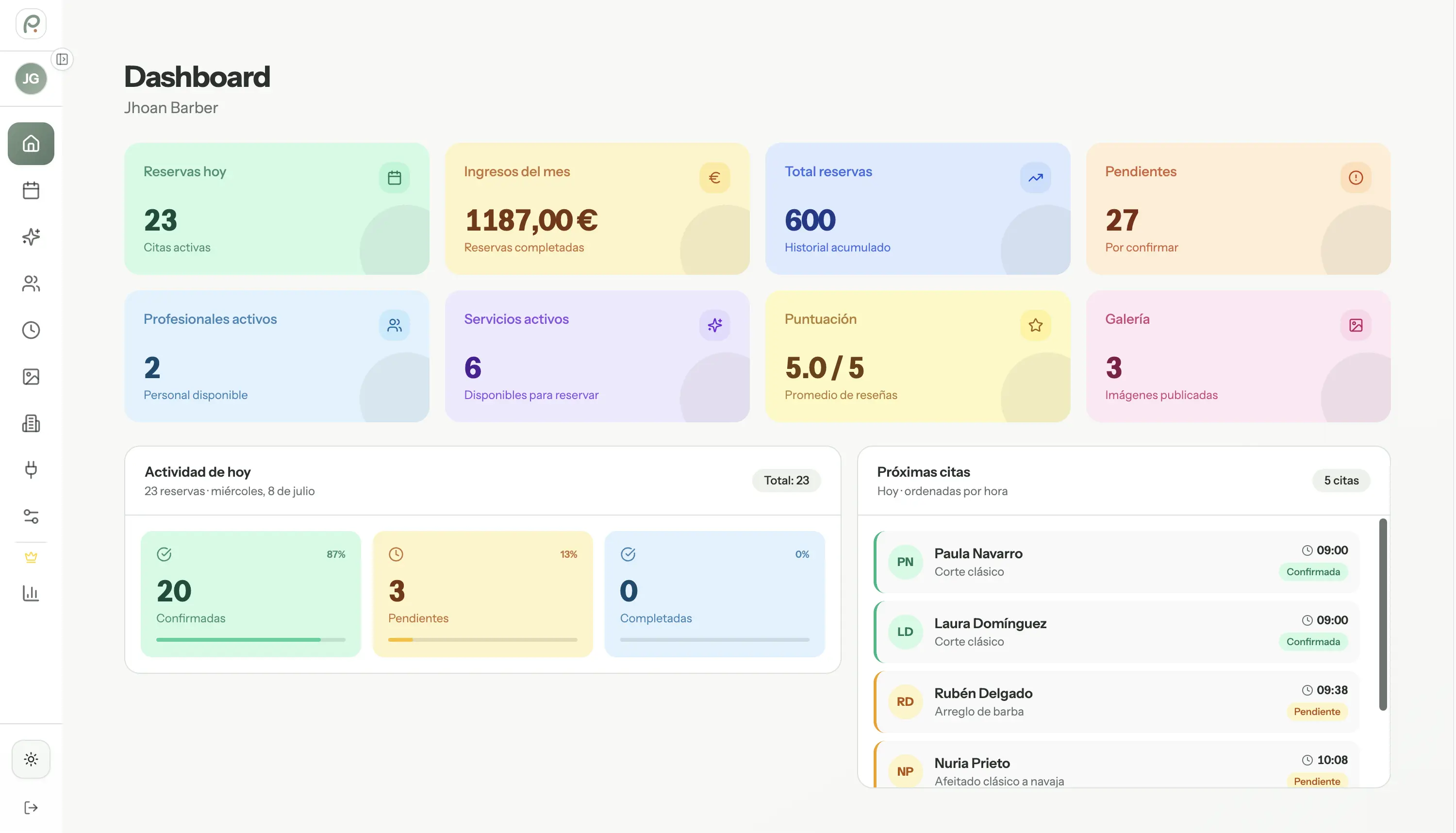Click the Próximas citas heading
The image size is (1456, 833).
[x=923, y=472]
